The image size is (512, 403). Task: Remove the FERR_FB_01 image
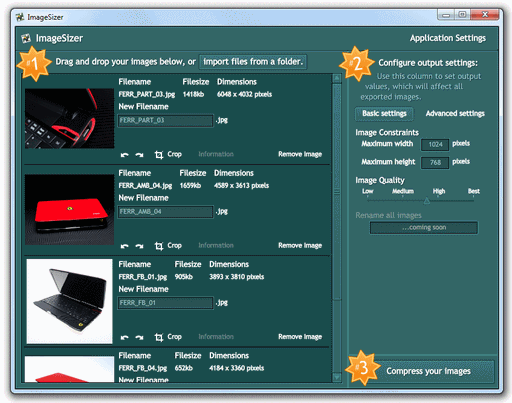(300, 337)
